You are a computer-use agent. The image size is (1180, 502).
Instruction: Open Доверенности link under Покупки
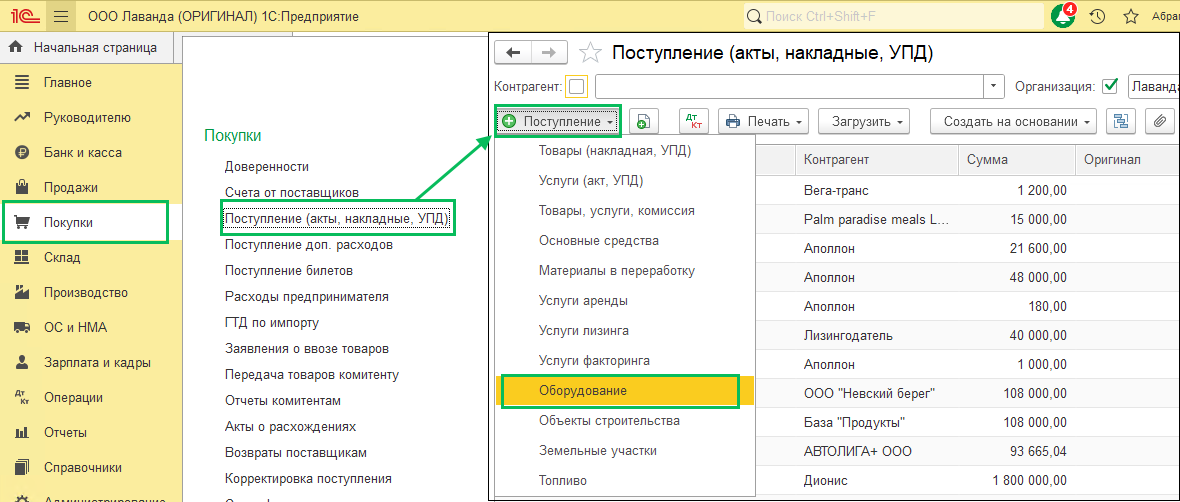[267, 166]
